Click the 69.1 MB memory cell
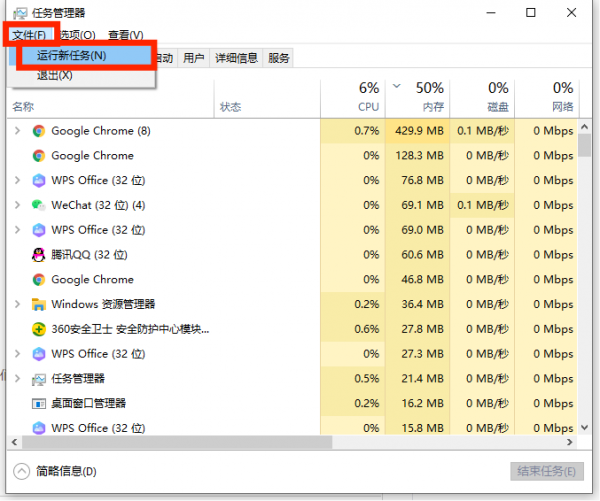Image resolution: width=600 pixels, height=501 pixels. click(417, 205)
